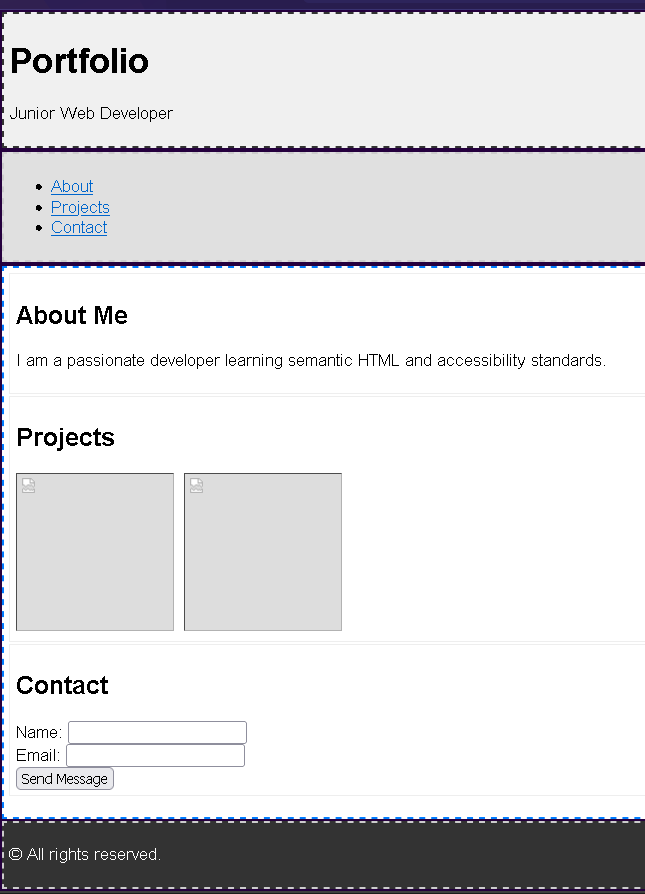Screen dimensions: 645x894
Task: Click the broken image icon in first project
Action: click(x=29, y=486)
